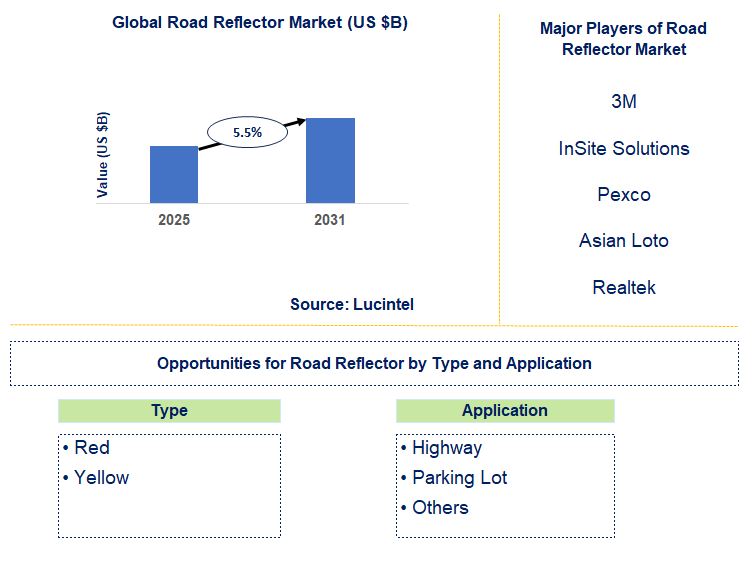Select the 'Yellow' type bullet
This screenshot has width=754, height=578.
pos(96,477)
